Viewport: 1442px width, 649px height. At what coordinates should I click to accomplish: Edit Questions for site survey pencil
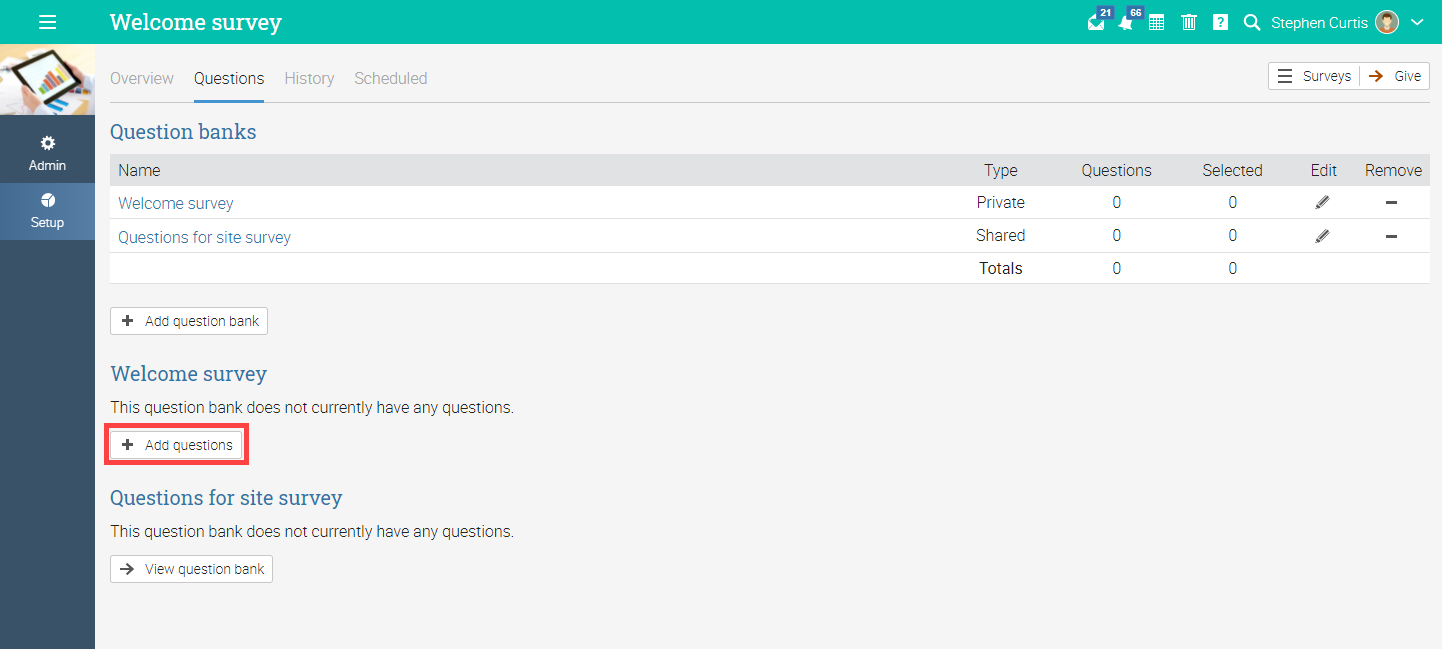[x=1323, y=236]
